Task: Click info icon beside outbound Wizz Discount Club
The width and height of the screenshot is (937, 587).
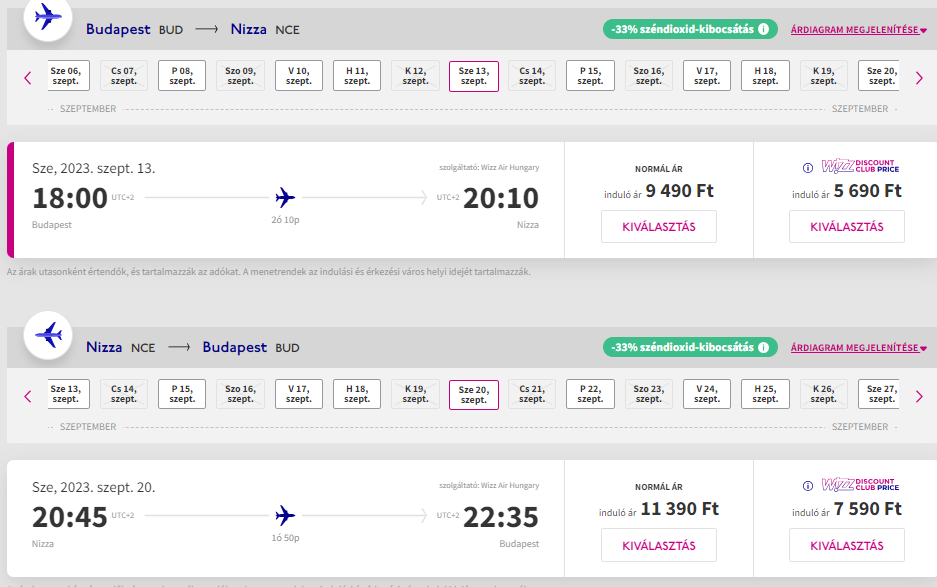Action: click(x=808, y=168)
